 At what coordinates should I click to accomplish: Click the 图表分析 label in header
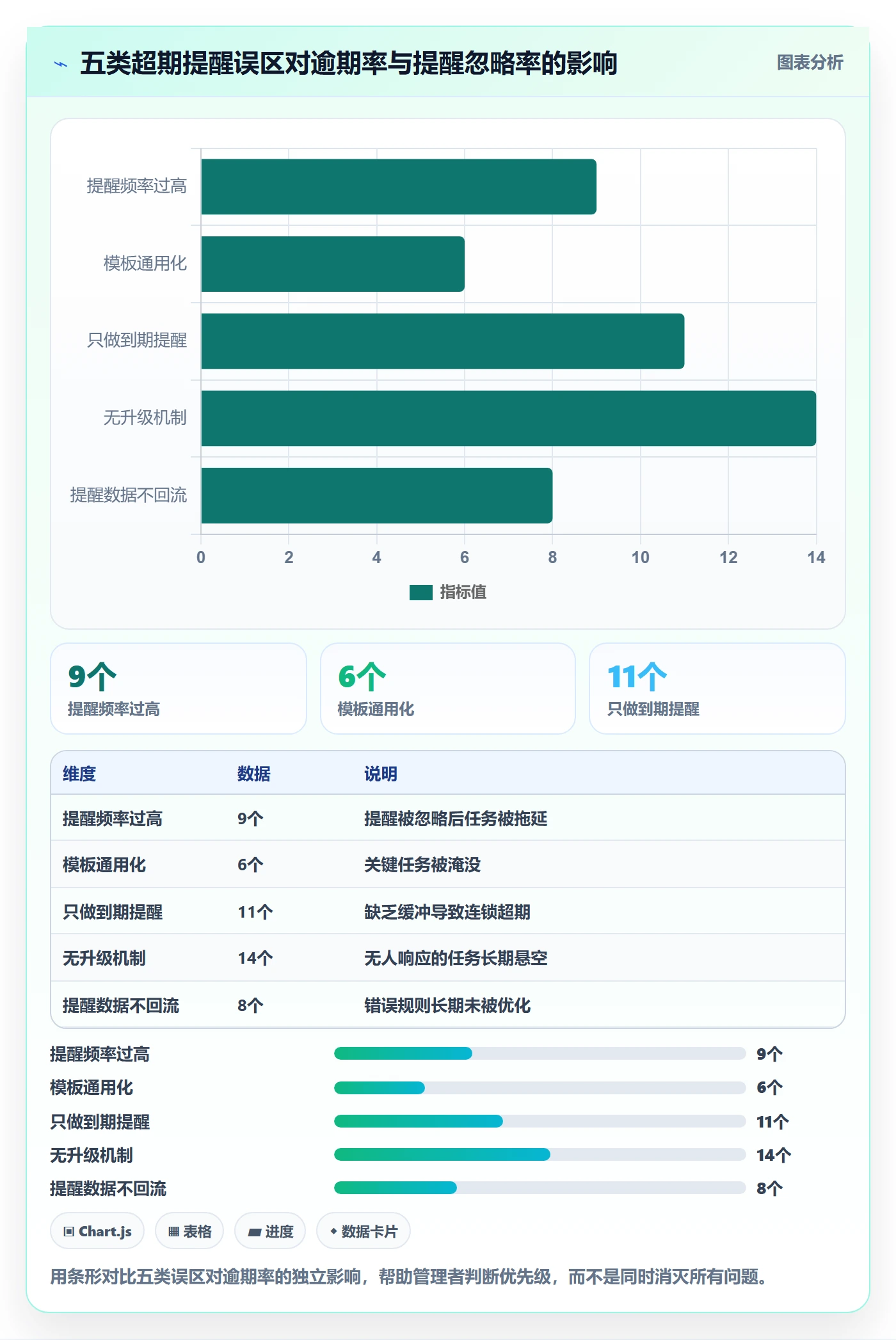point(810,63)
